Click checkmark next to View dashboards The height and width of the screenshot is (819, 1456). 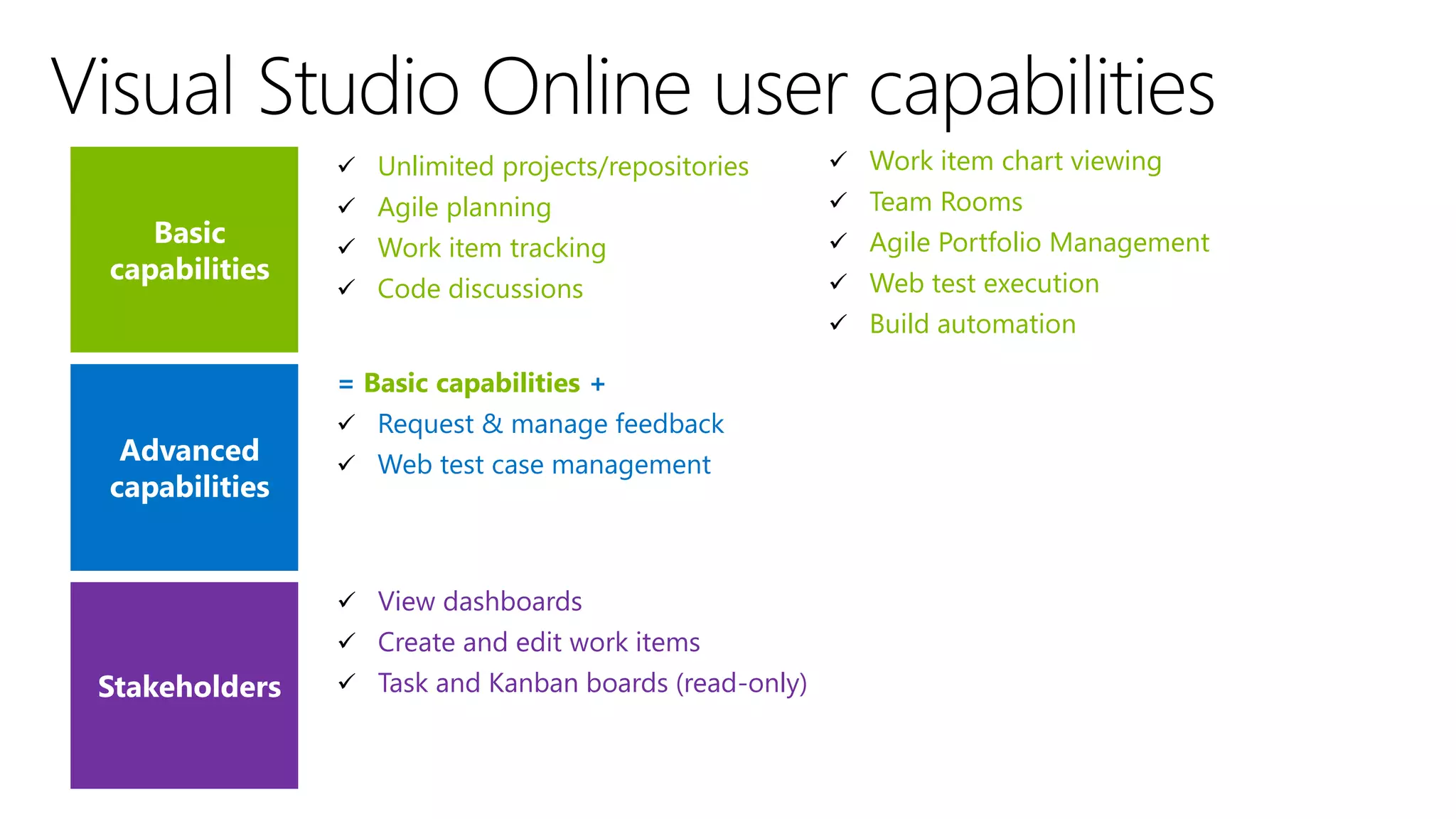coord(346,601)
